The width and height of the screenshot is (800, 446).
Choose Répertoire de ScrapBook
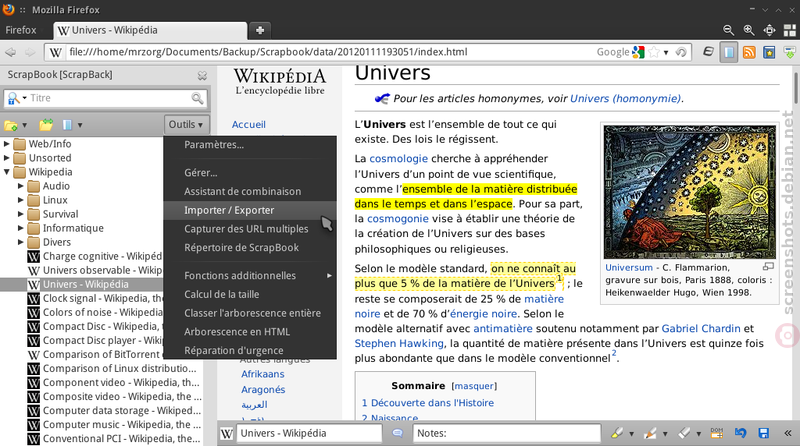pyautogui.click(x=250, y=248)
